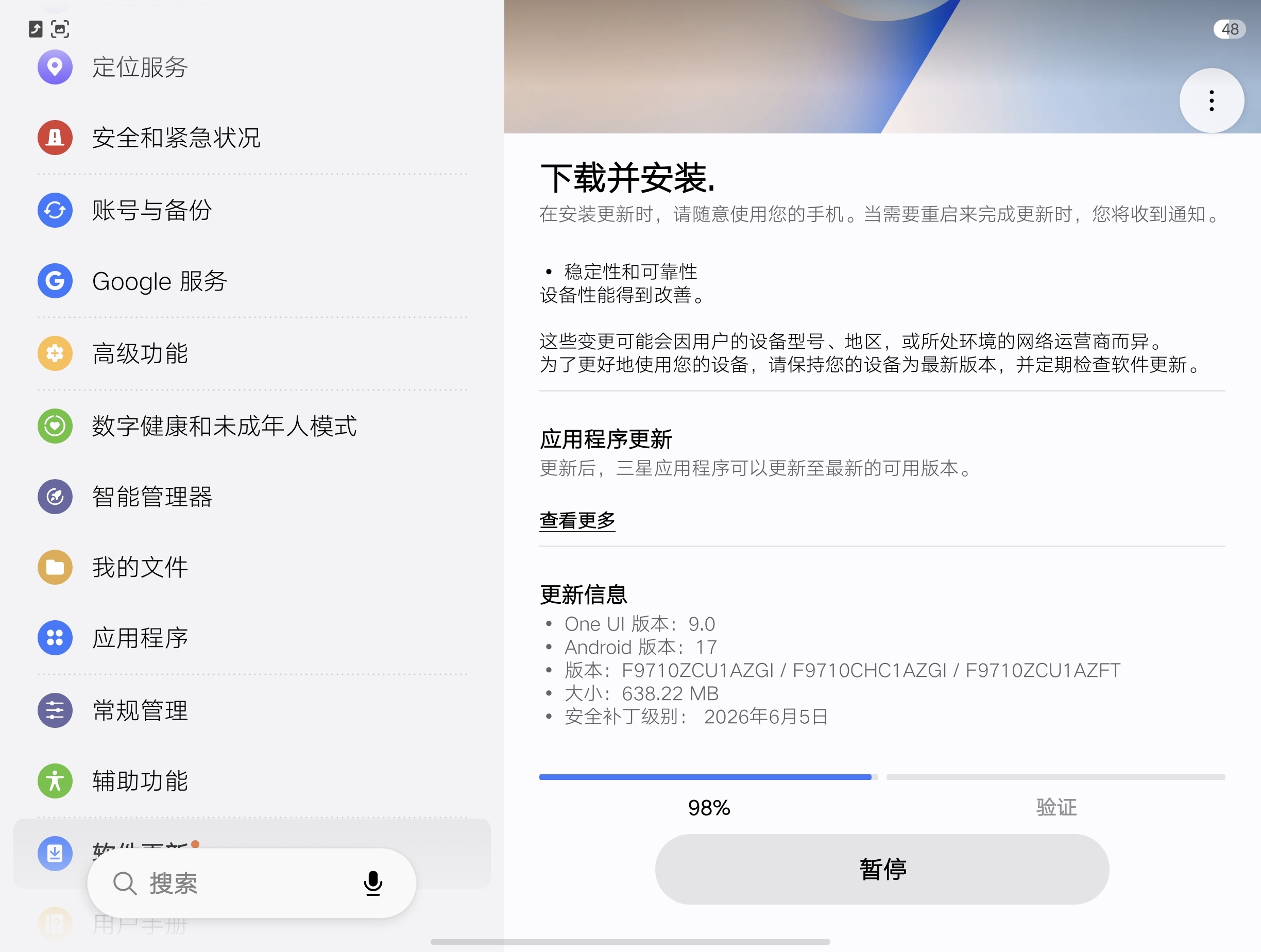The width and height of the screenshot is (1261, 952).
Task: Tap the smart manager icon
Action: click(x=55, y=497)
